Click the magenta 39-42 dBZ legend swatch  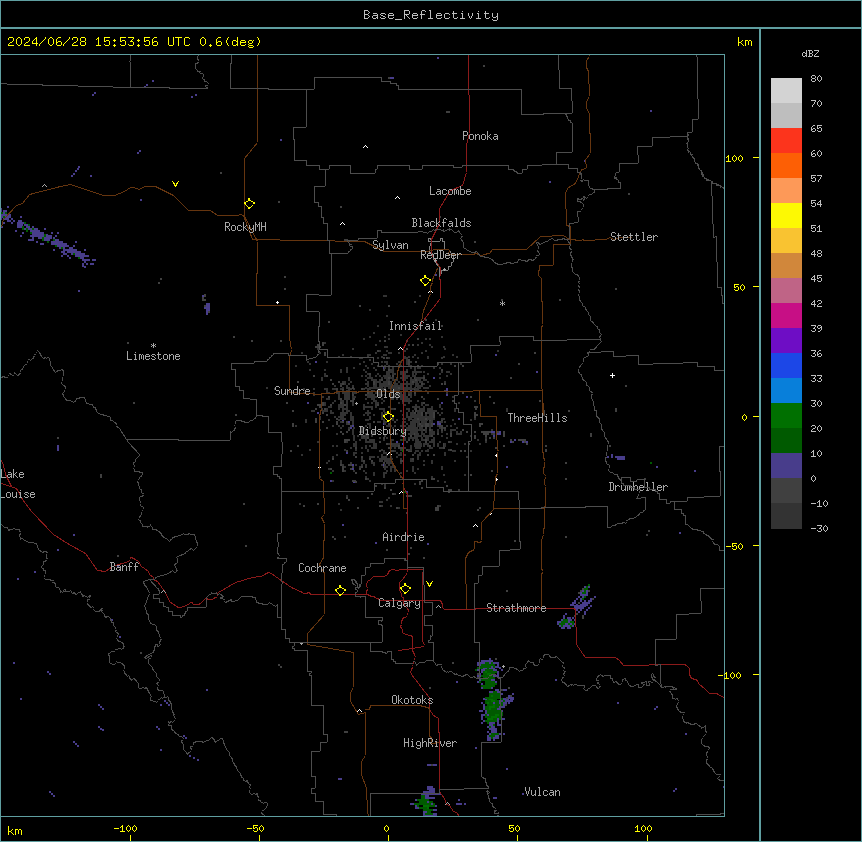(x=786, y=315)
